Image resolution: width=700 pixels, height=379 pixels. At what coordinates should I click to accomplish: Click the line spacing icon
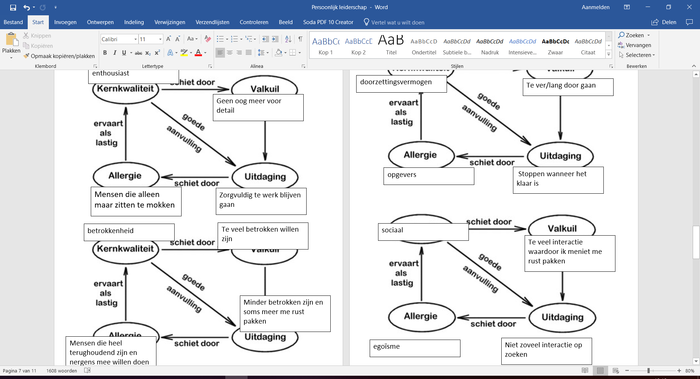point(262,53)
